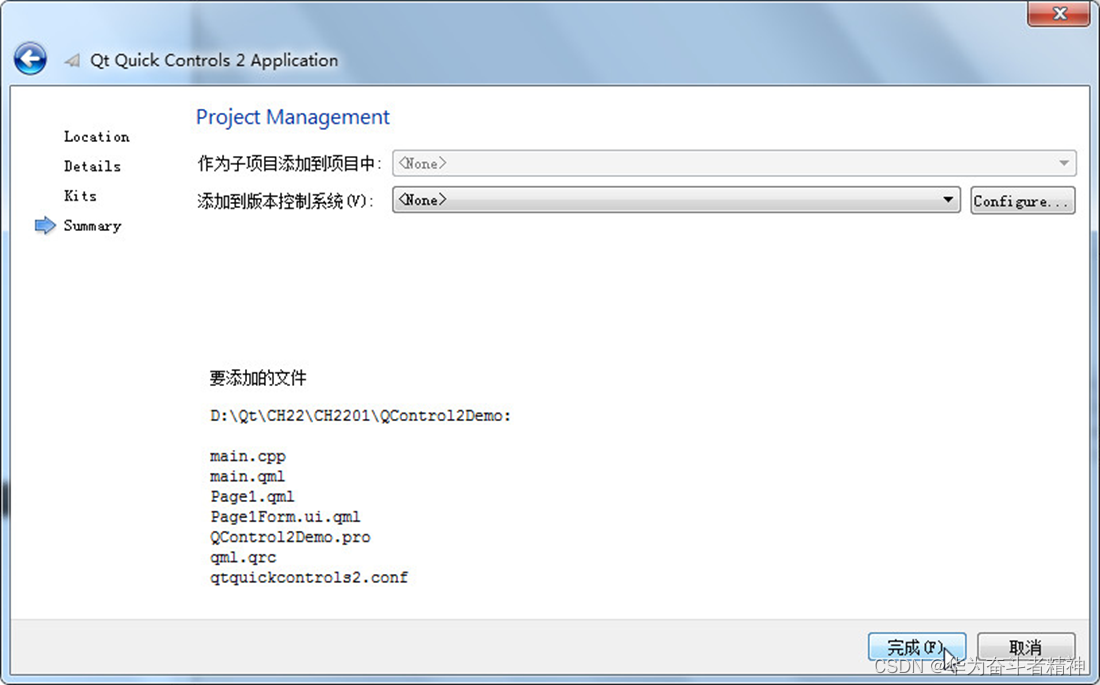Click the back navigation arrow icon

30,58
